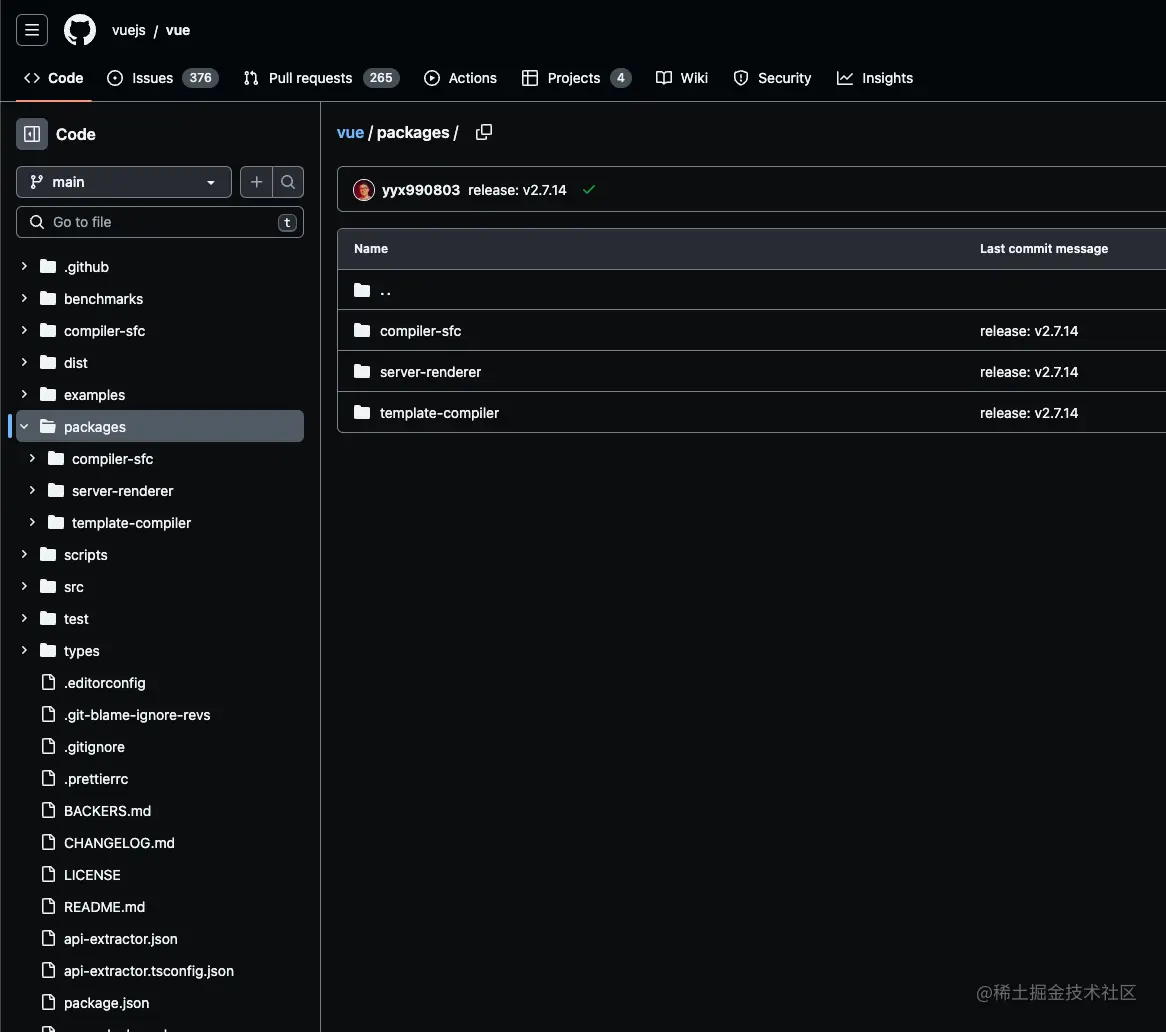Go to the Actions tab
The height and width of the screenshot is (1032, 1166).
tap(460, 78)
